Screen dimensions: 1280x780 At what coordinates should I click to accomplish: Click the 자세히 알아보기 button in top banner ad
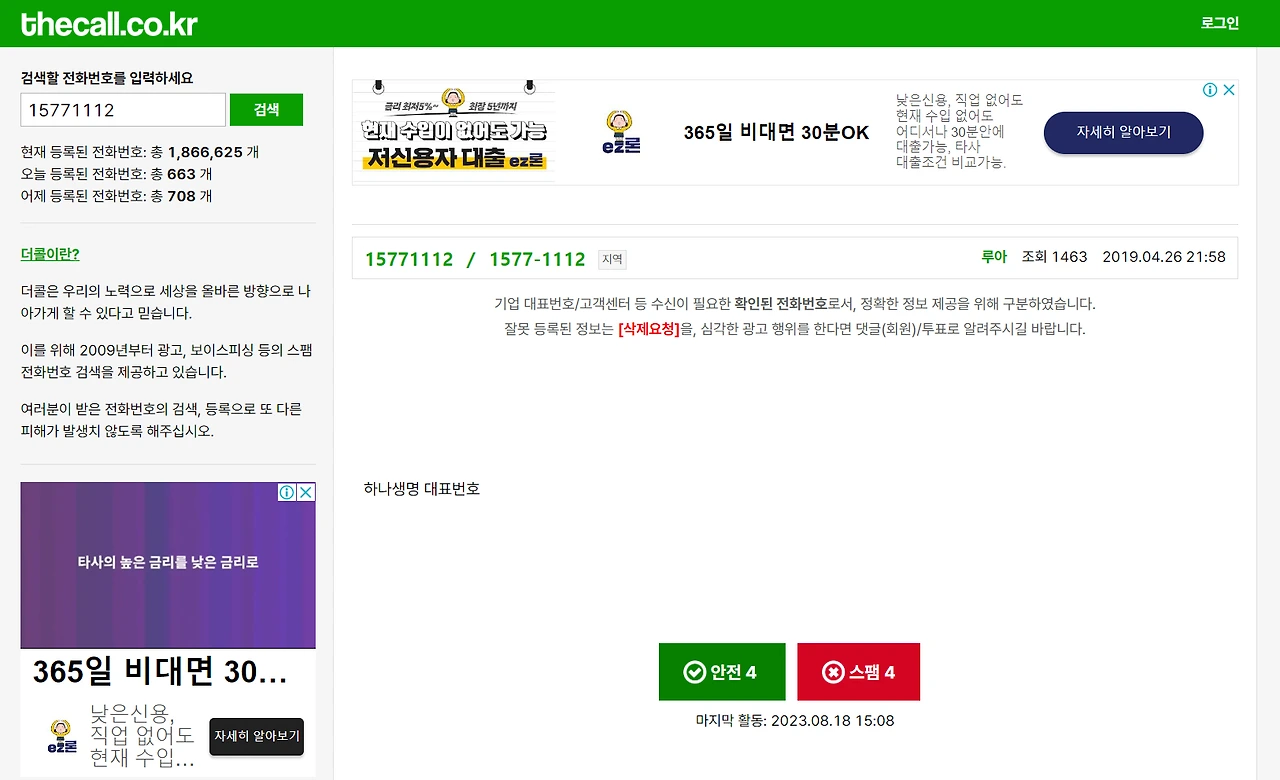(1123, 132)
